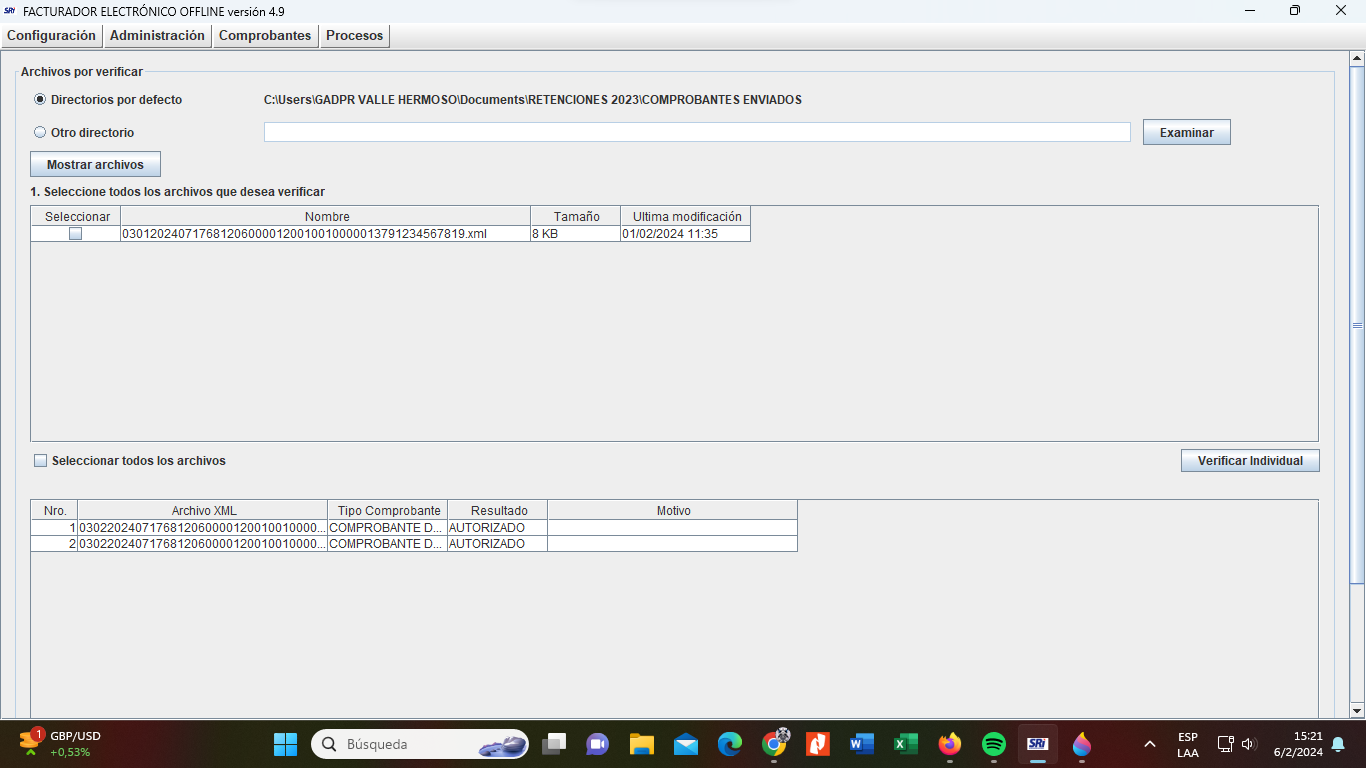Open the Configuración menu
1366x768 pixels.
(51, 35)
